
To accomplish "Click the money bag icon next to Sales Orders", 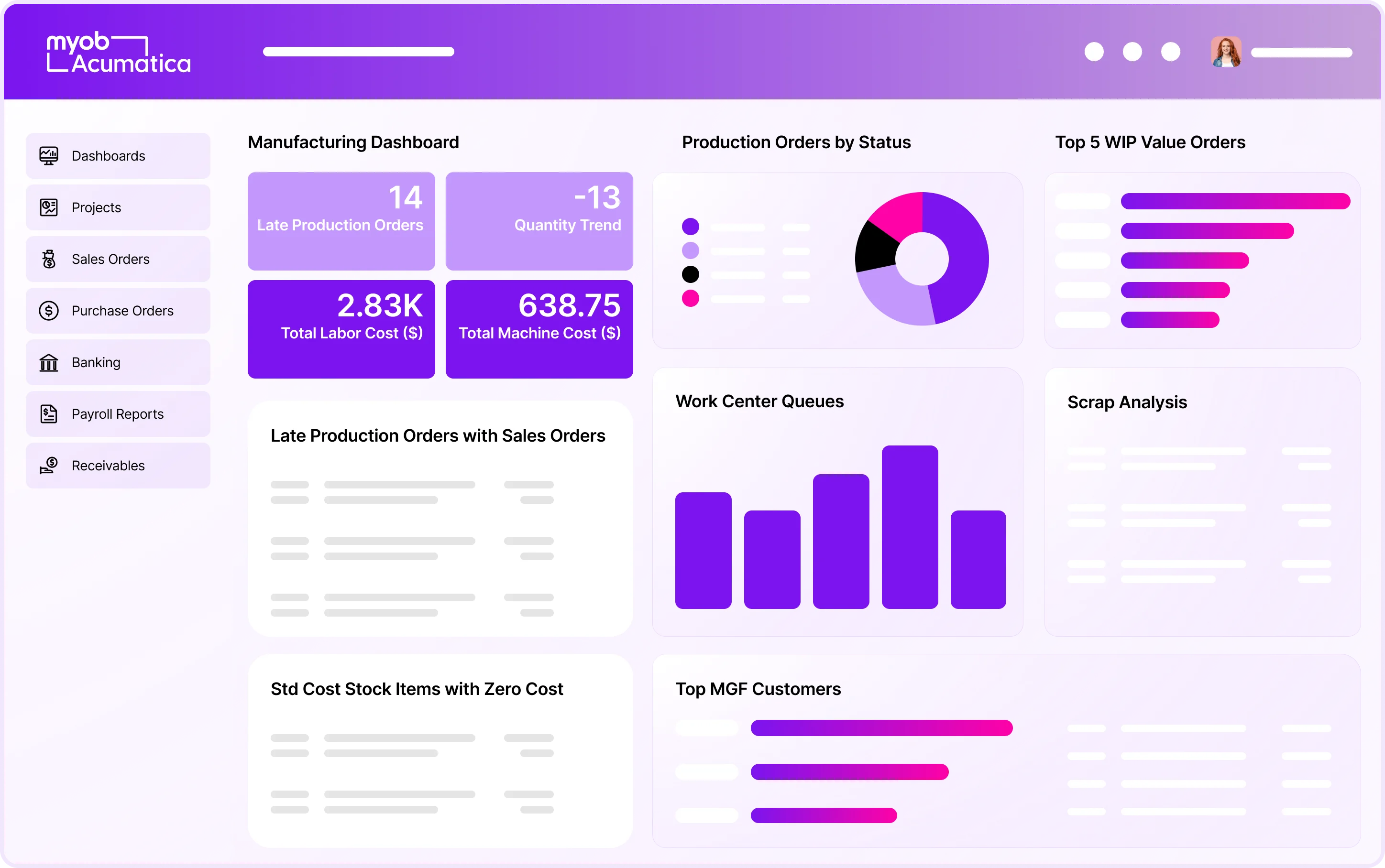I will [49, 259].
